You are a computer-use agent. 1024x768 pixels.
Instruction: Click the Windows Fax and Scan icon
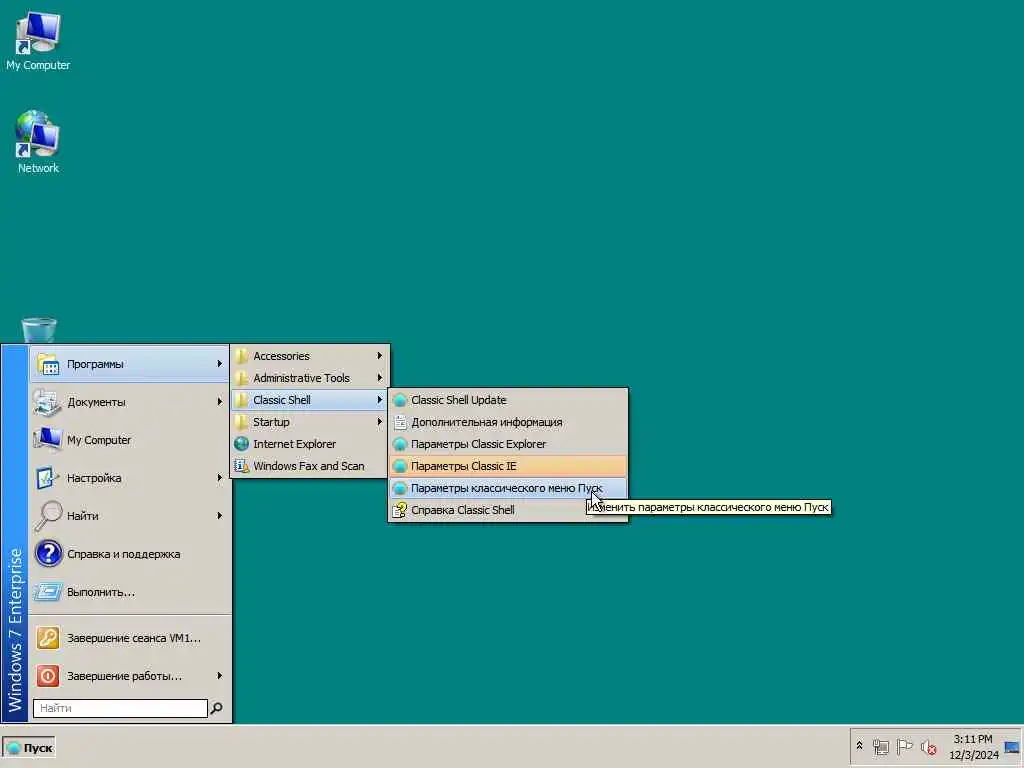(242, 466)
